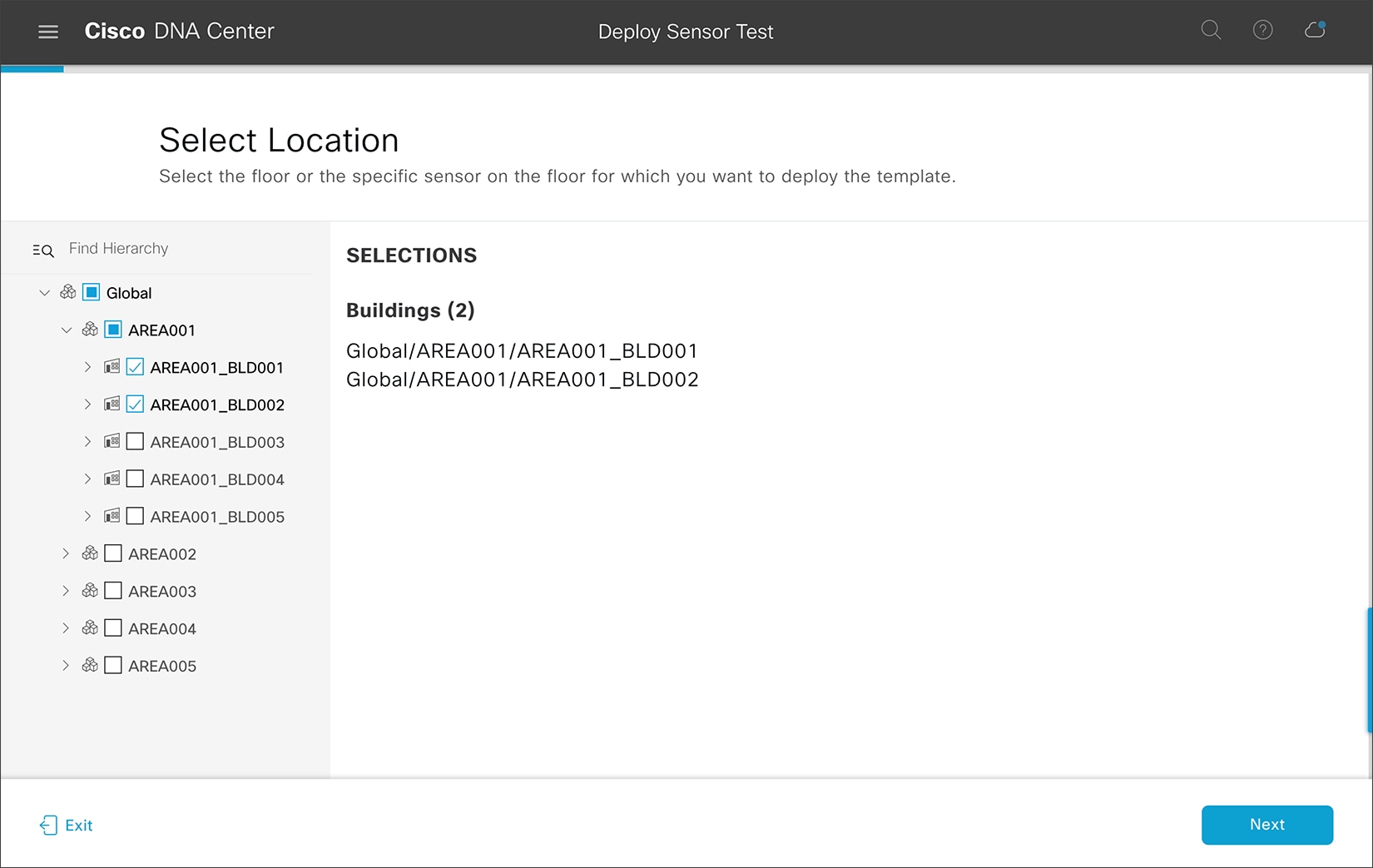Click the Next button
Viewport: 1373px width, 868px height.
(1267, 825)
